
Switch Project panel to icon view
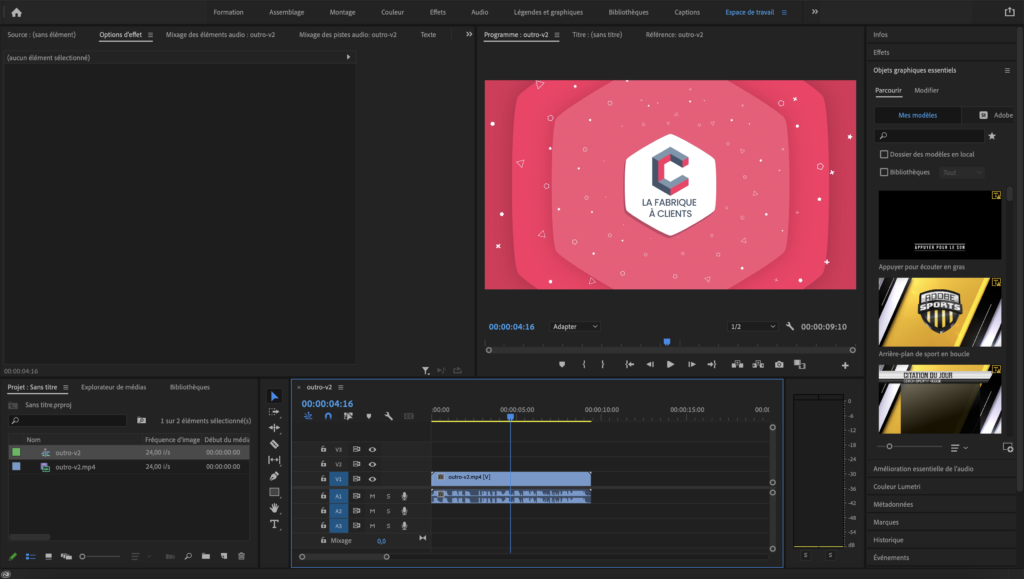click(x=48, y=556)
